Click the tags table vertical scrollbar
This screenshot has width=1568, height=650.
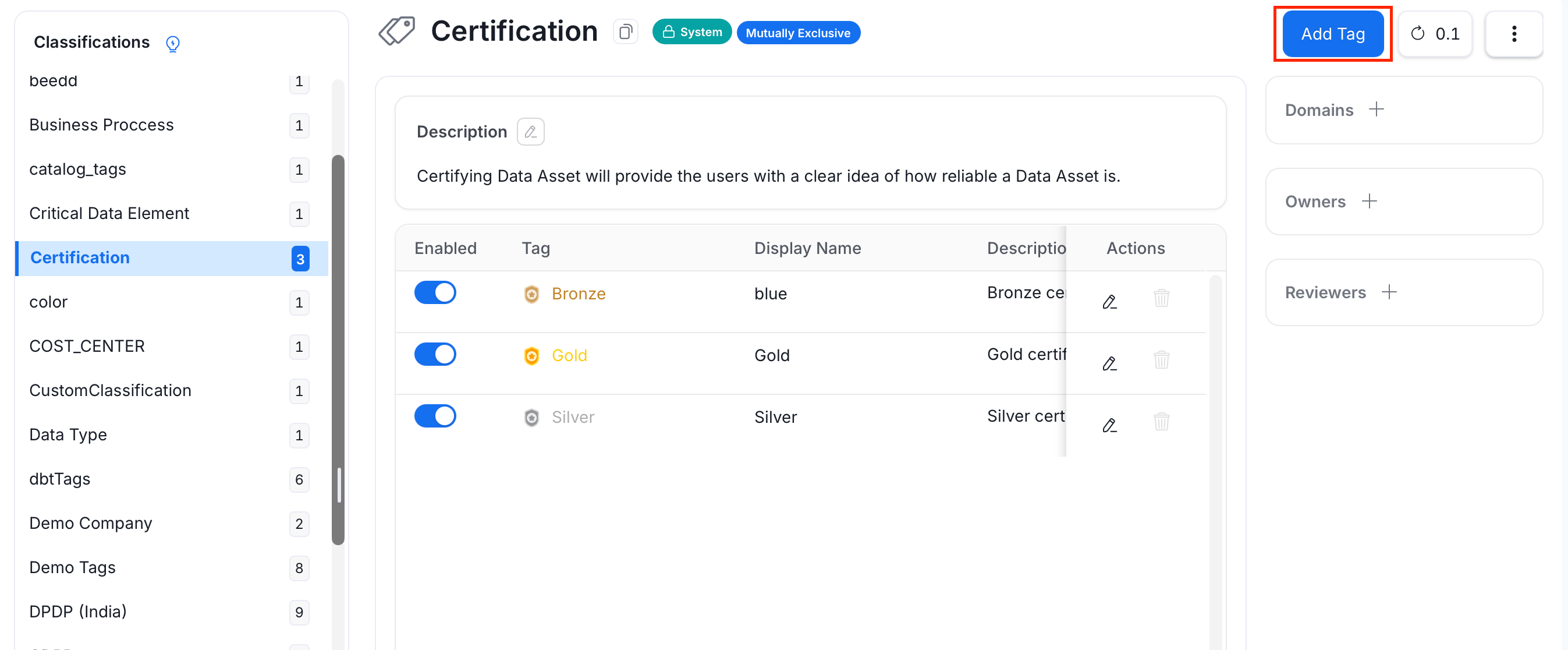point(1215,462)
